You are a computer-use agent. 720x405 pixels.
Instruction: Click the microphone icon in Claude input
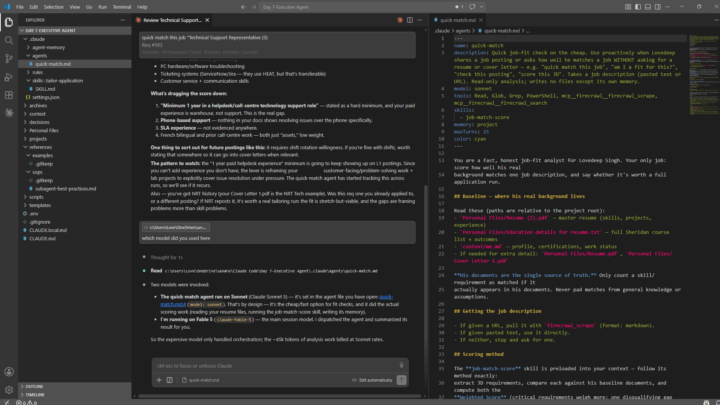click(x=401, y=366)
